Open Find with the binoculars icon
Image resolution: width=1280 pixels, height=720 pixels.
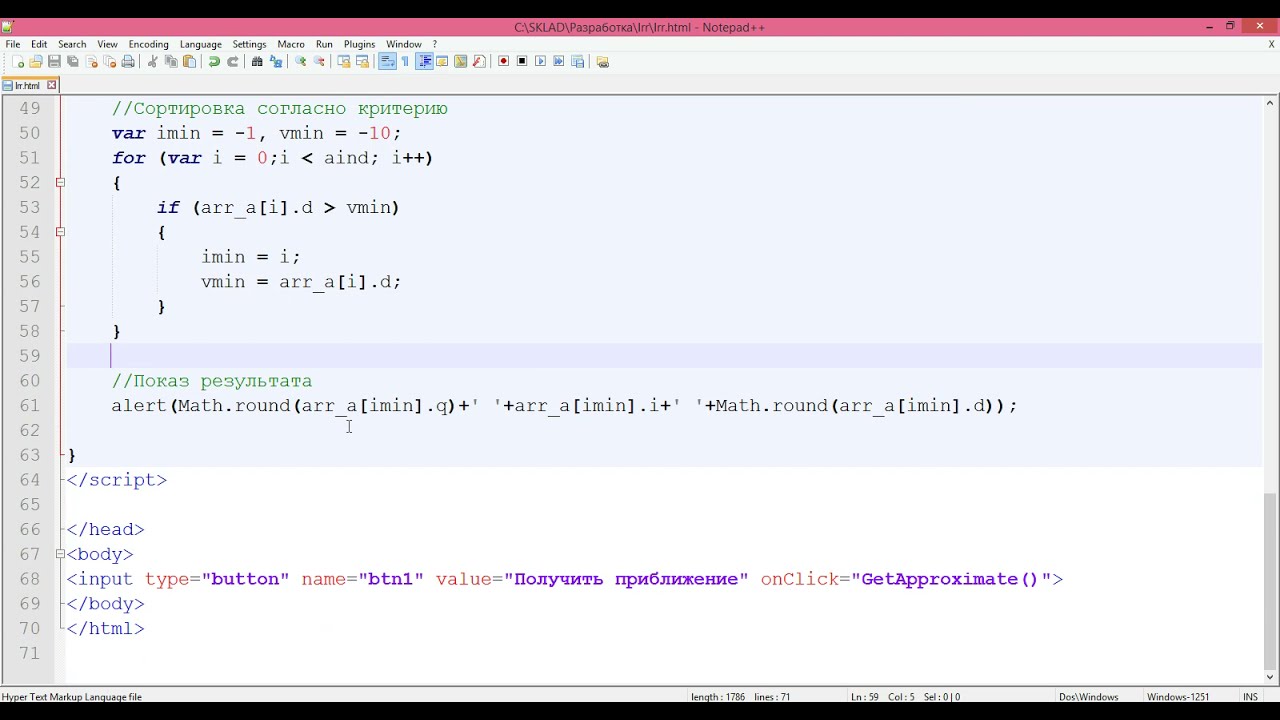(257, 61)
